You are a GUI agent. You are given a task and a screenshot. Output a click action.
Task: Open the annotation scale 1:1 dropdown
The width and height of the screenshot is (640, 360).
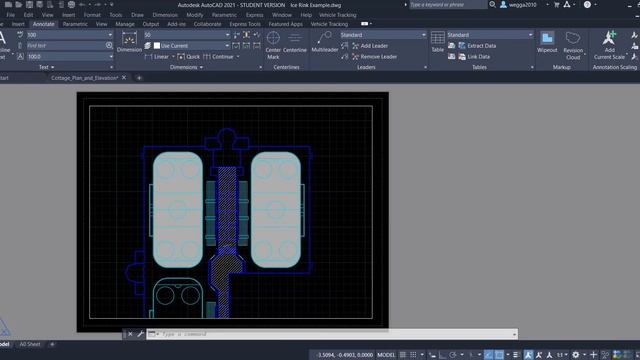tap(562, 355)
